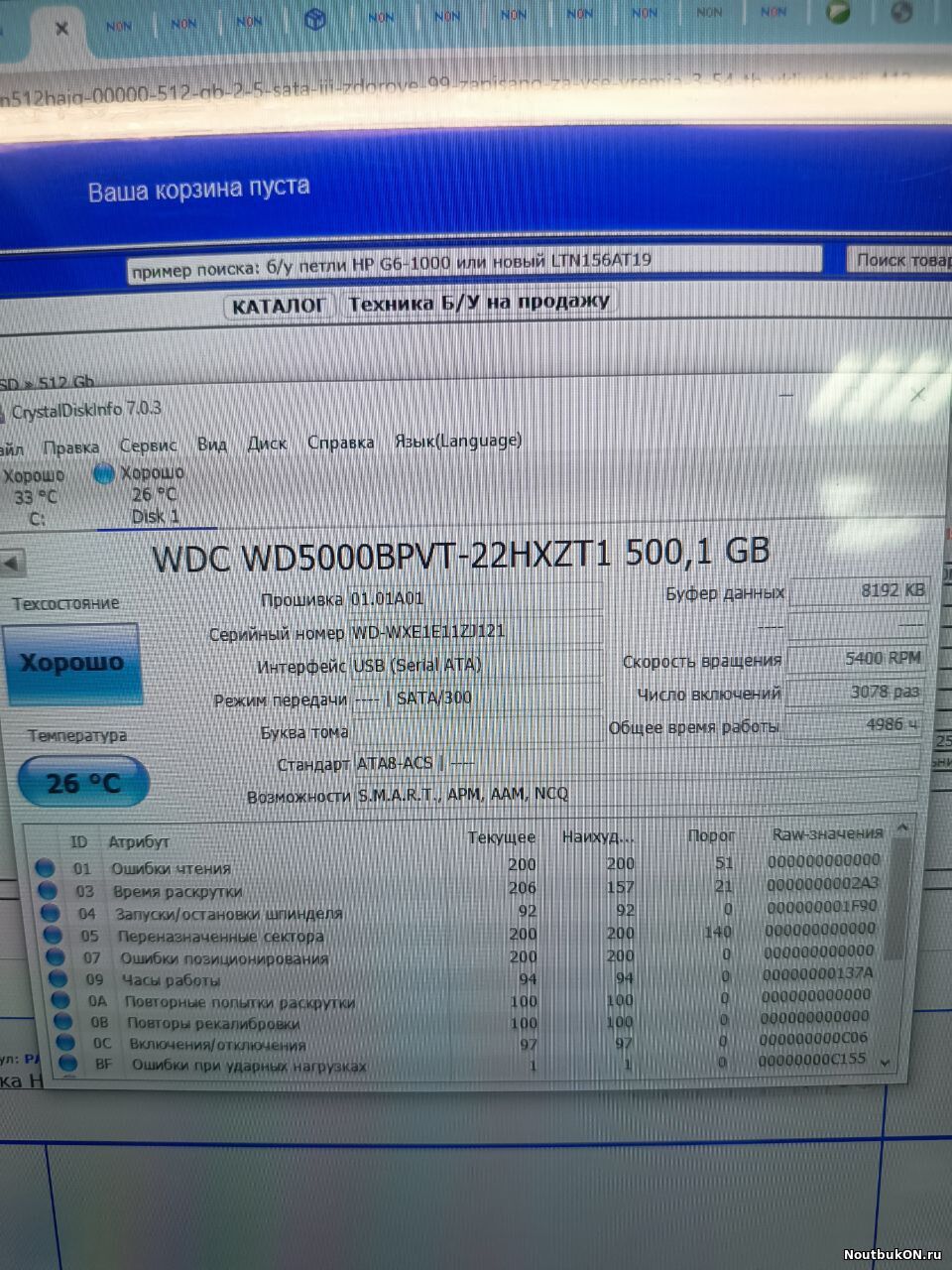Open Техника Б/У на продажу link
Screen dimensions: 952x1270
(478, 302)
